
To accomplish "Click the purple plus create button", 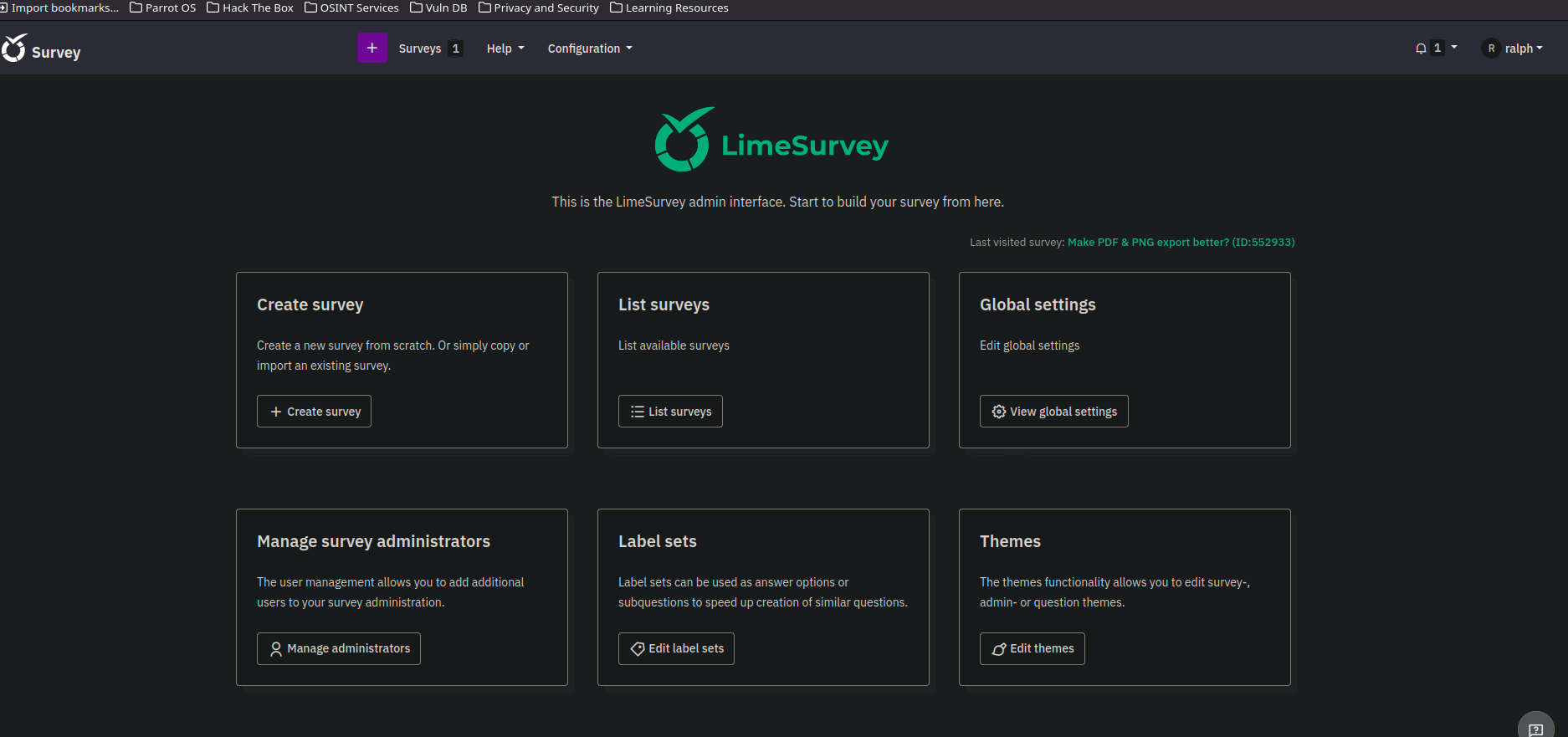I will (x=372, y=49).
